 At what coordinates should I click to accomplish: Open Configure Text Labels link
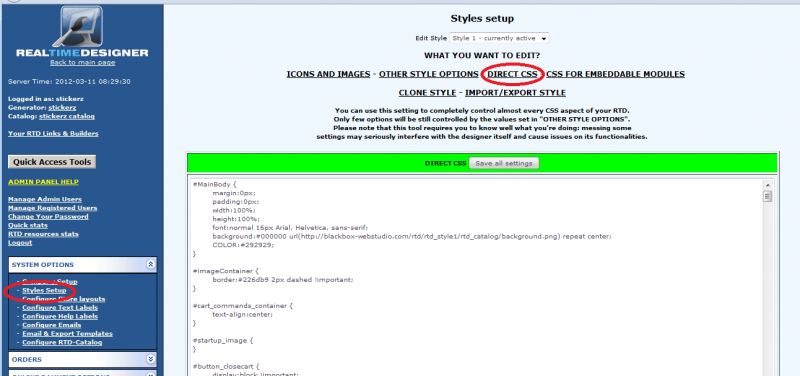(60, 308)
